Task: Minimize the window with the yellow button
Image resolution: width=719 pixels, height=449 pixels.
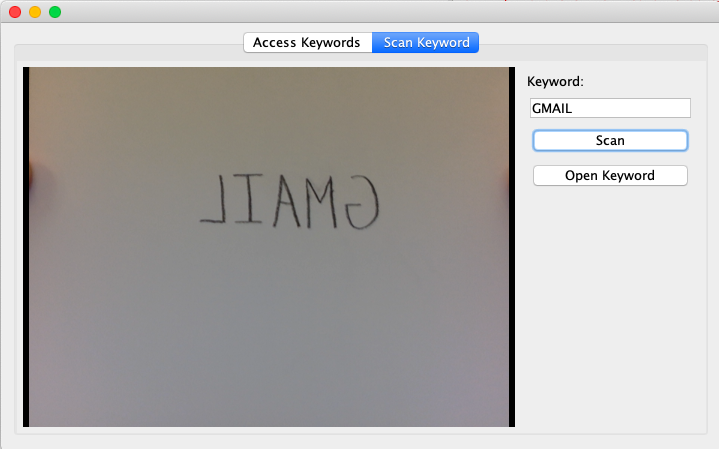Action: (35, 12)
